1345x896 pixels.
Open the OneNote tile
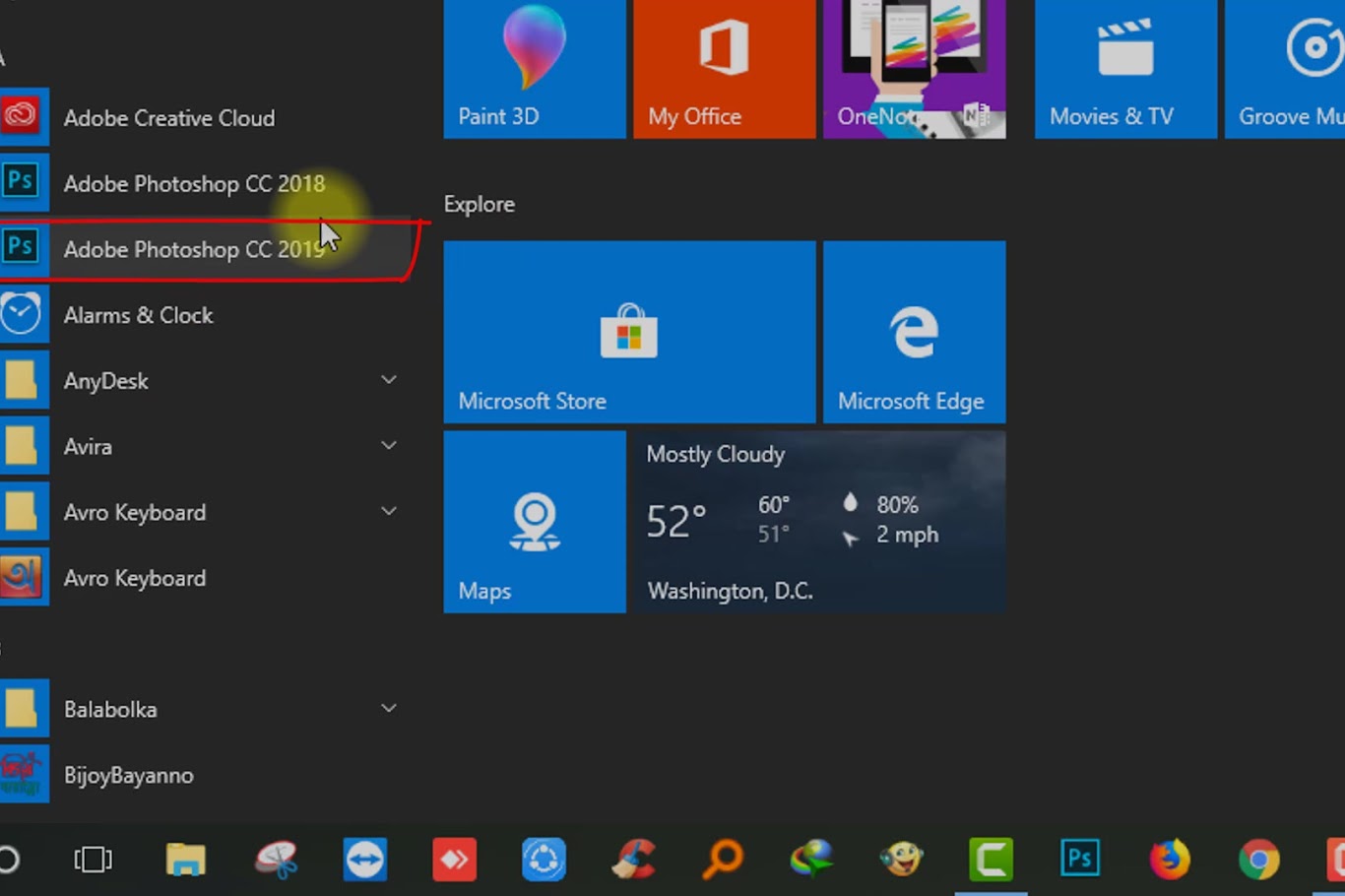pos(915,69)
